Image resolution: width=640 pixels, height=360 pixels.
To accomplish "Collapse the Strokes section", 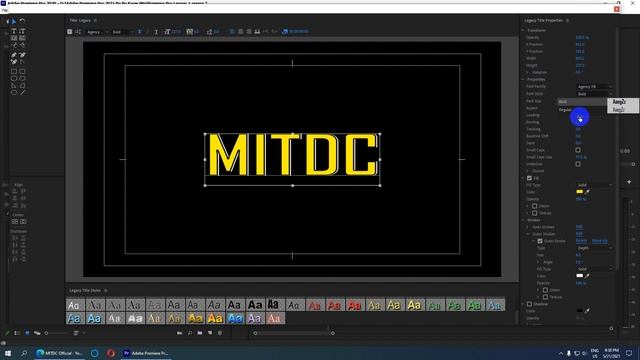I will pos(523,220).
